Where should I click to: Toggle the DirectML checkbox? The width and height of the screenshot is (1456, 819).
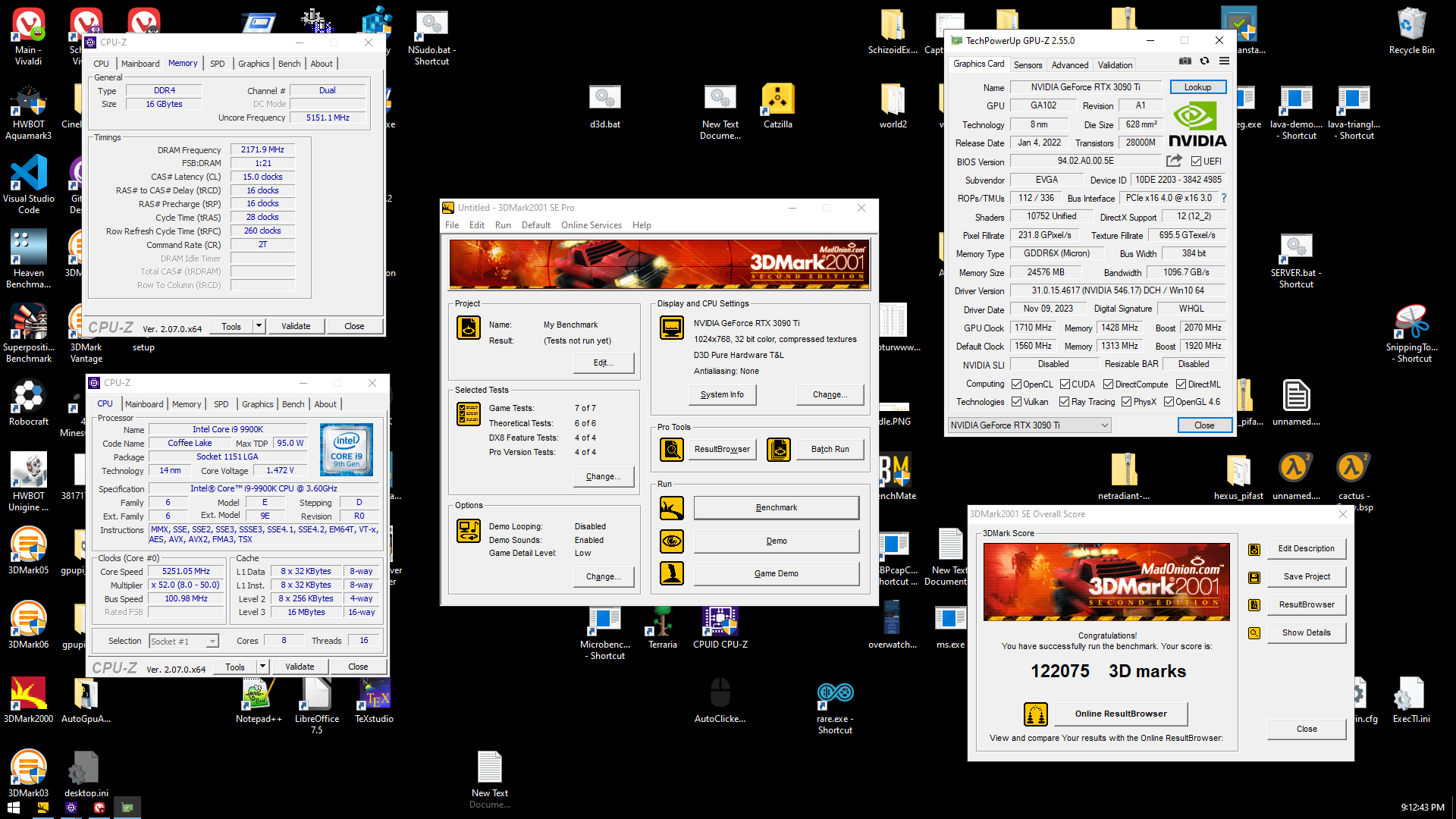pyautogui.click(x=1181, y=384)
